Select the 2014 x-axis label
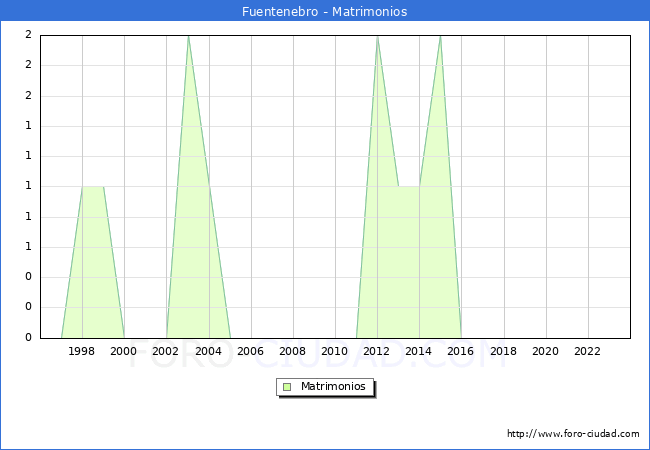 click(419, 351)
